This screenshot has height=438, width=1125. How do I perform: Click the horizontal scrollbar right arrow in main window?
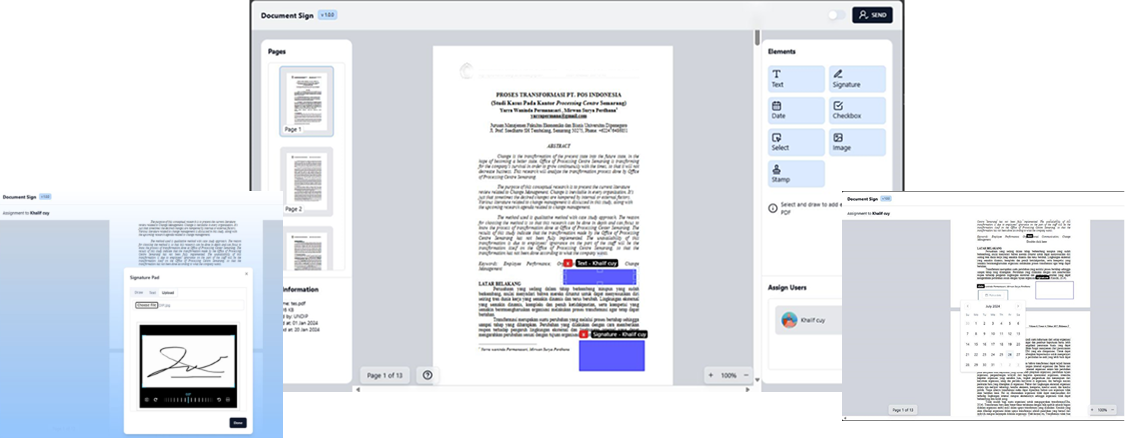click(x=748, y=389)
